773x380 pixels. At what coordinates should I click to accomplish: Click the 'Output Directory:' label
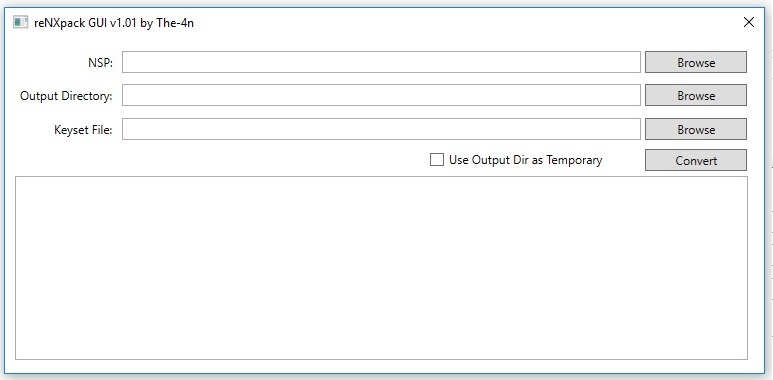pyautogui.click(x=66, y=96)
